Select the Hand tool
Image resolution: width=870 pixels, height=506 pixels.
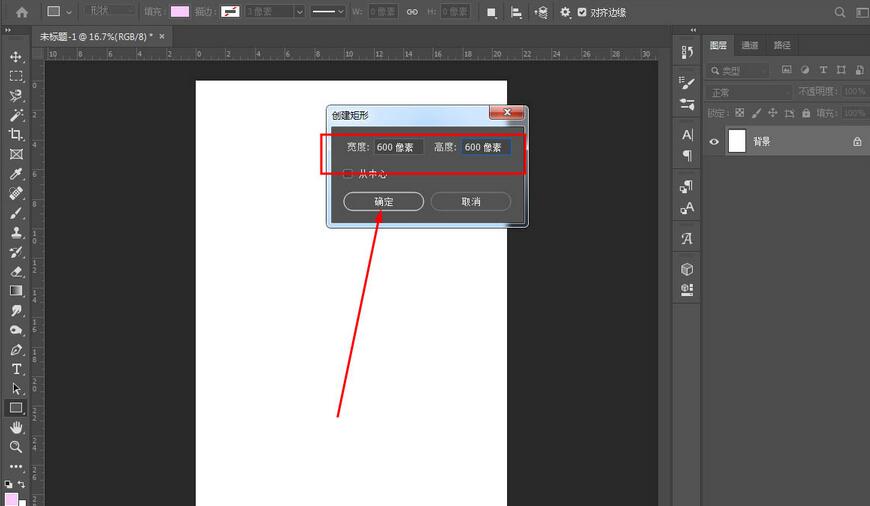coord(16,427)
